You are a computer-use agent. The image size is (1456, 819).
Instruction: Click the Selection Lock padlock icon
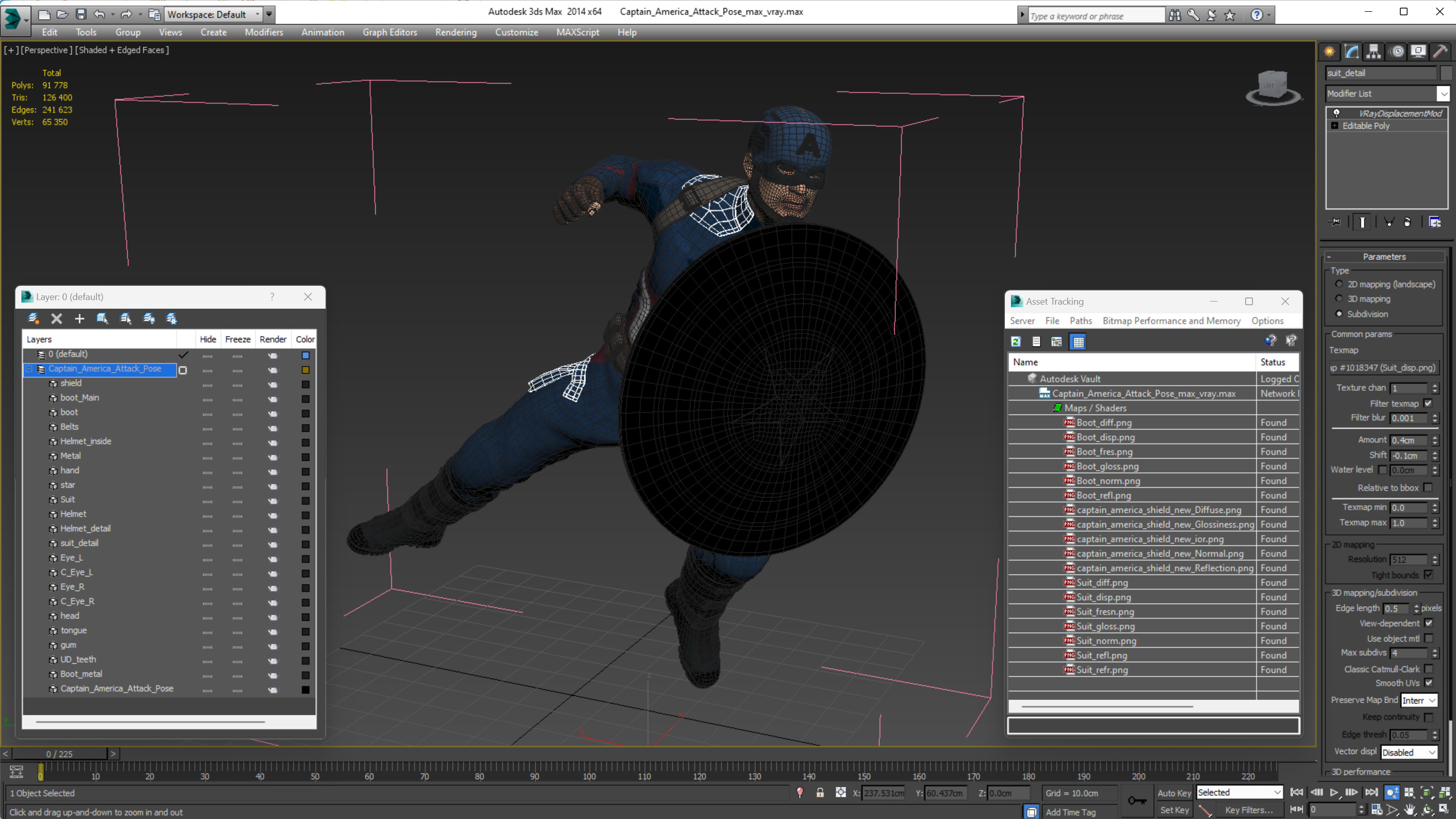click(x=820, y=792)
